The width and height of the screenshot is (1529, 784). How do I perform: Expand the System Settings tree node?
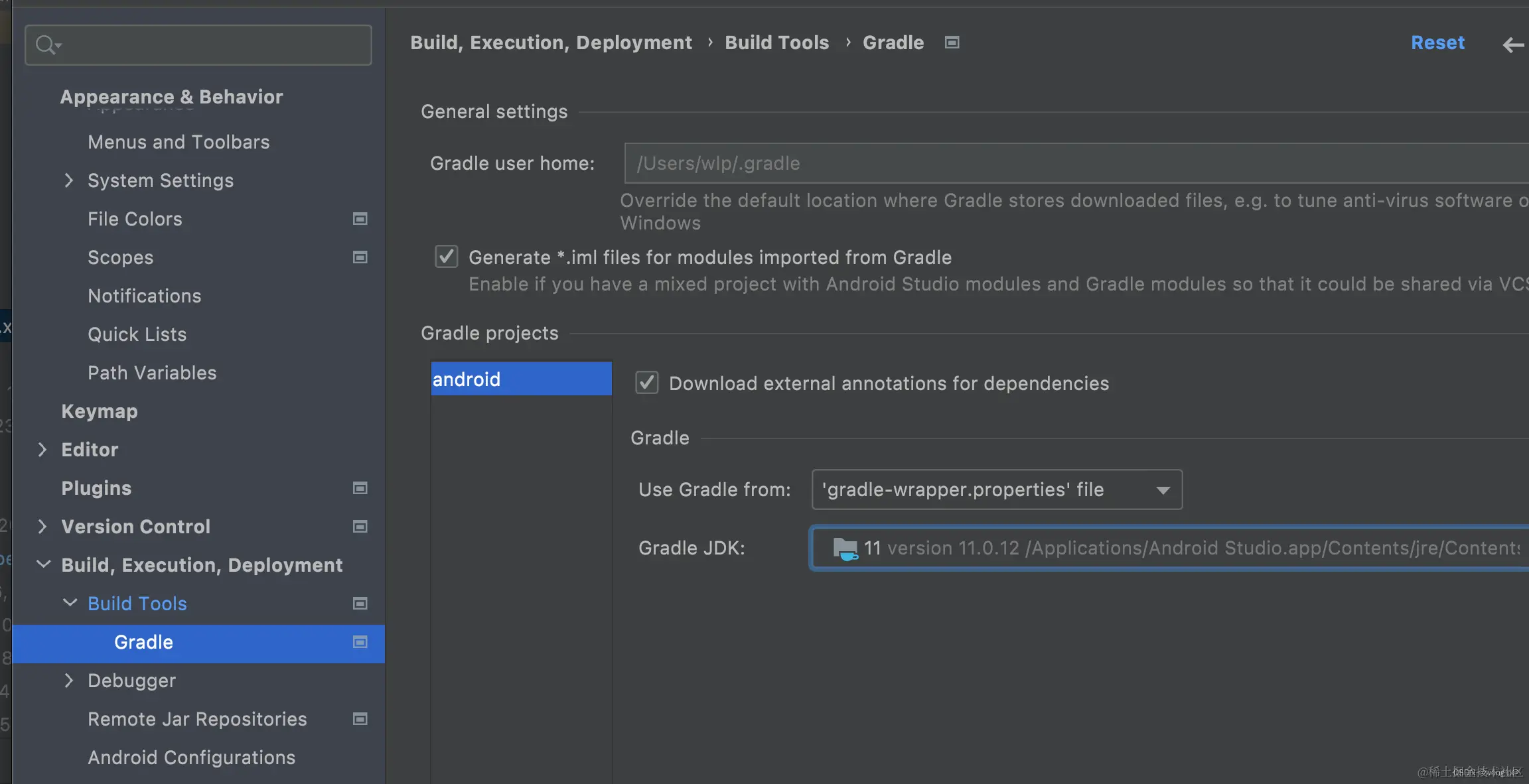pyautogui.click(x=68, y=180)
